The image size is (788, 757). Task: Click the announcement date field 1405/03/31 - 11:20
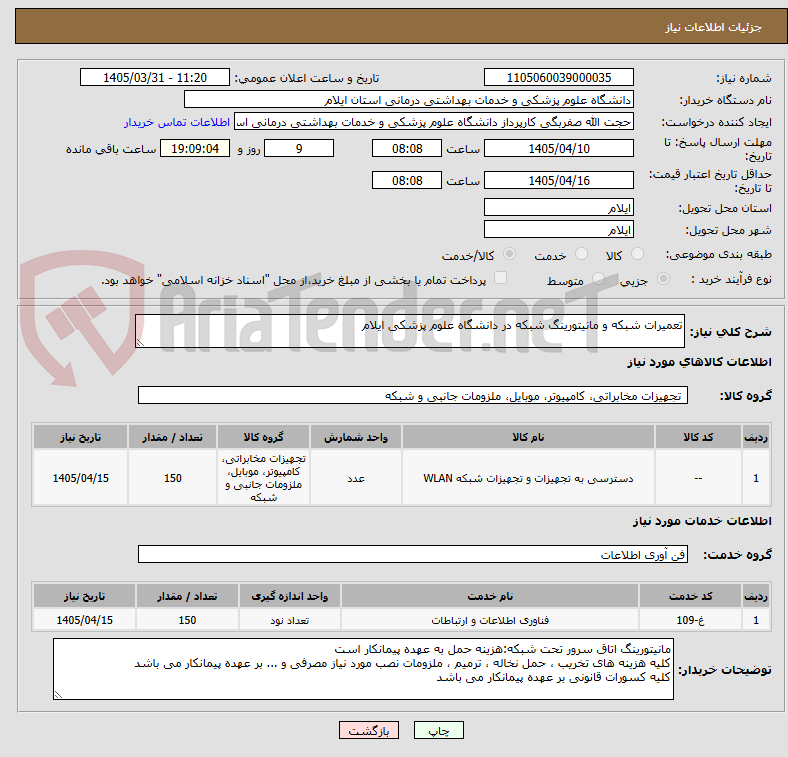pos(155,77)
